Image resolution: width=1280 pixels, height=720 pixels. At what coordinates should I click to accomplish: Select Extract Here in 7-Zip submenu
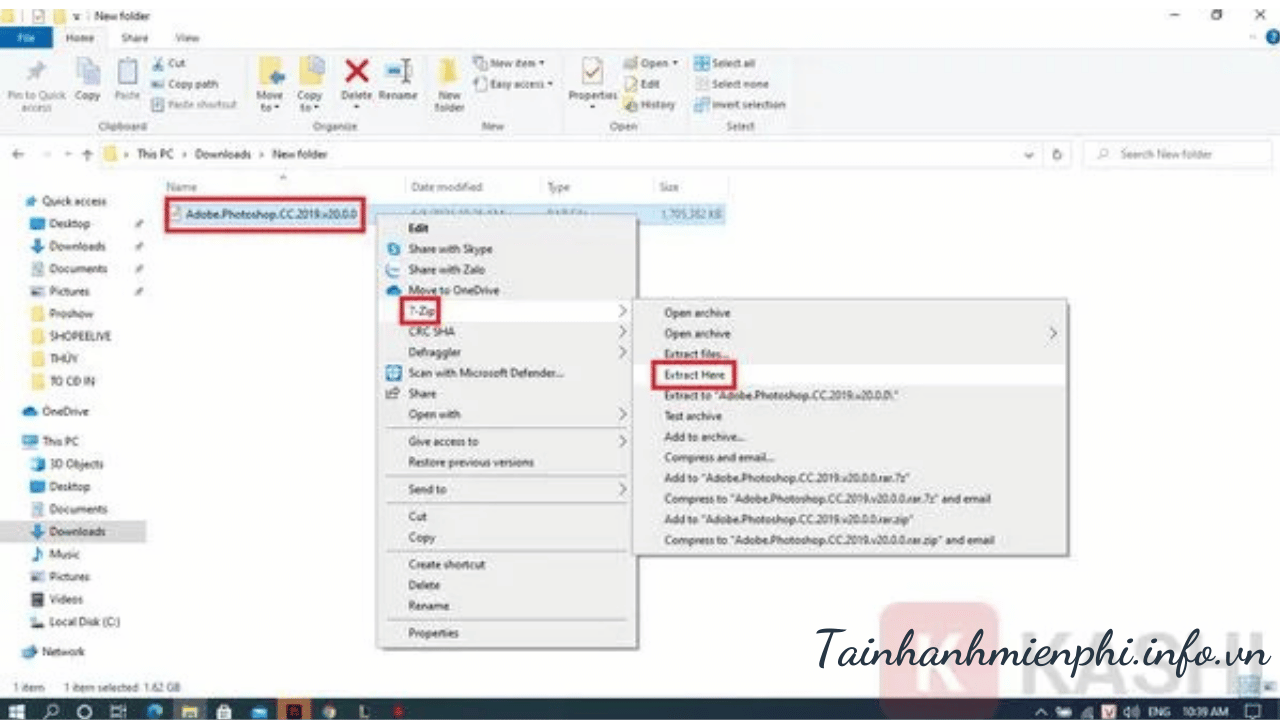693,375
